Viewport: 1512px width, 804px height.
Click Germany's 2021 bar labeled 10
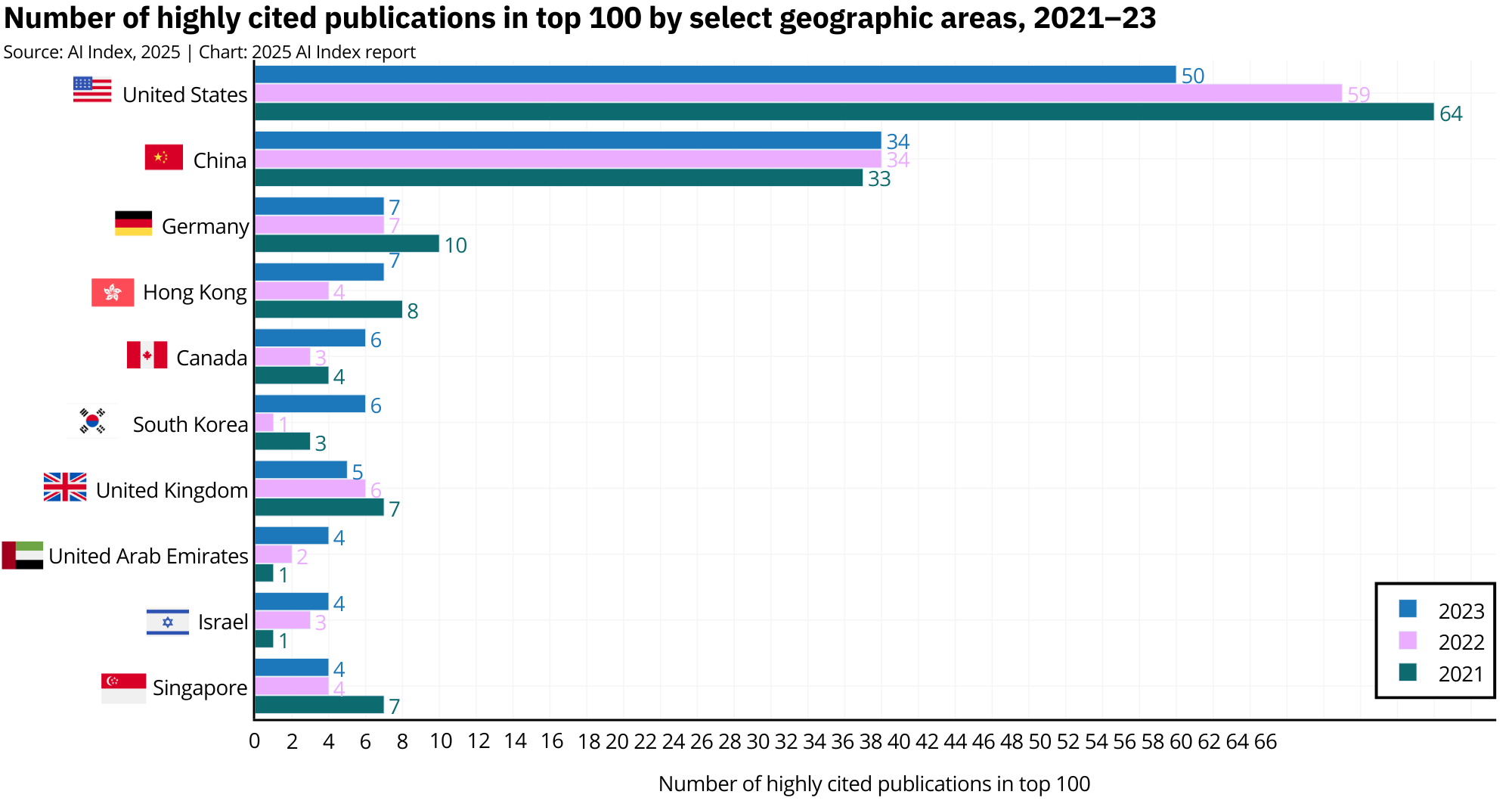(x=346, y=244)
